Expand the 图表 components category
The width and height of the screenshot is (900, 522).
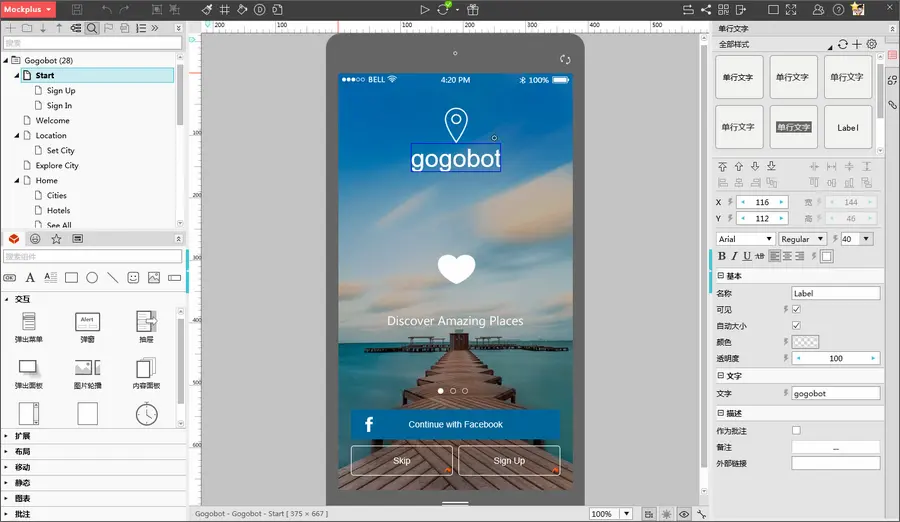pos(6,498)
